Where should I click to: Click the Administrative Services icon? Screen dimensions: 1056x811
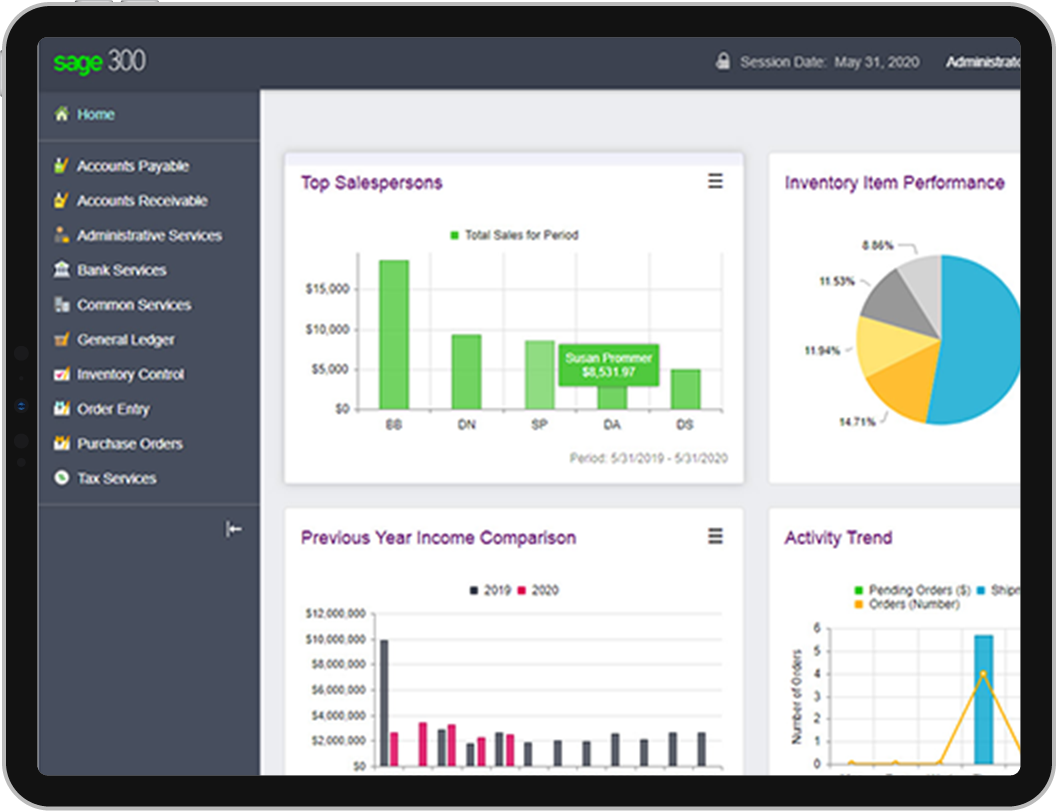pyautogui.click(x=61, y=234)
